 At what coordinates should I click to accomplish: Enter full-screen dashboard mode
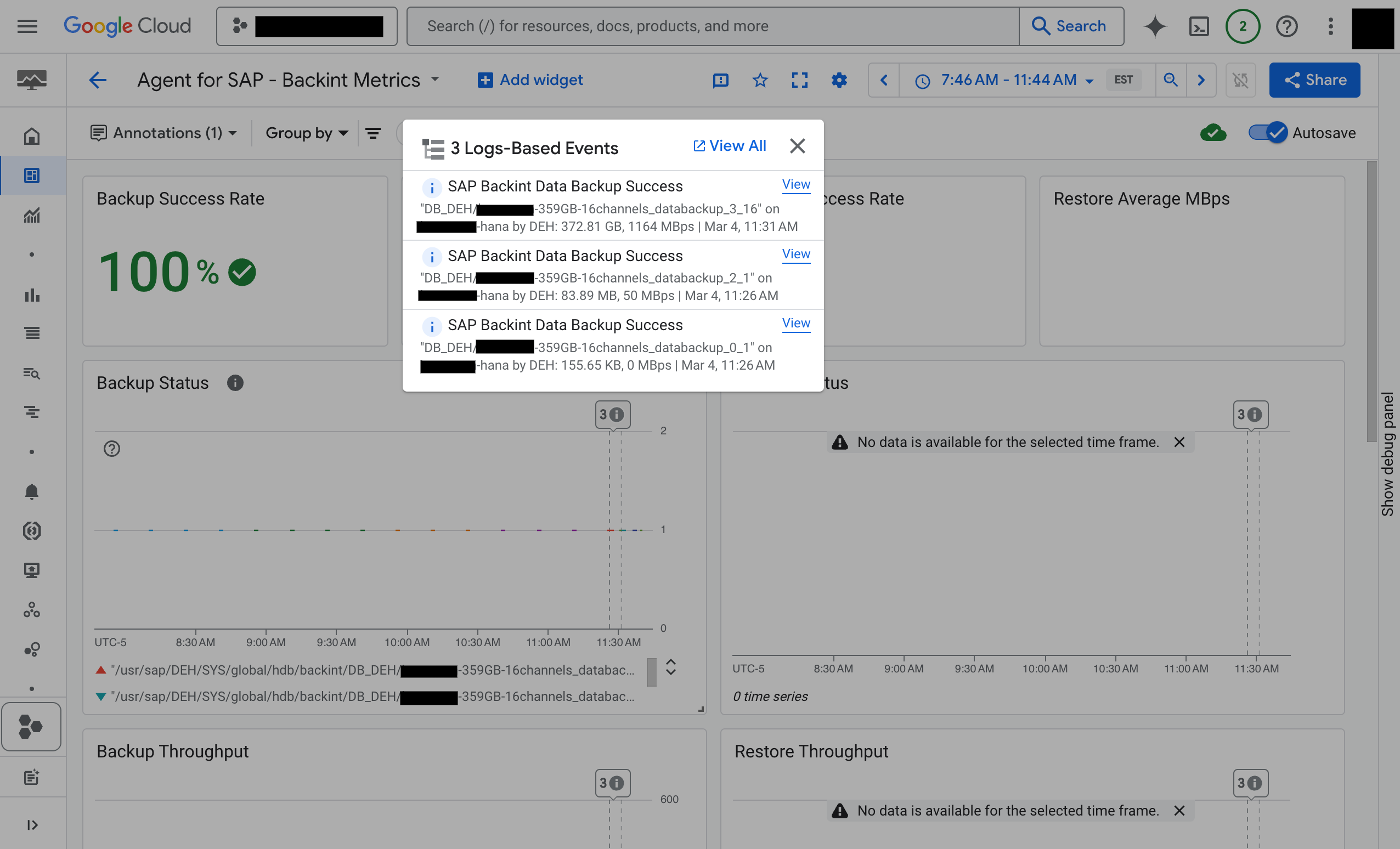(x=799, y=80)
